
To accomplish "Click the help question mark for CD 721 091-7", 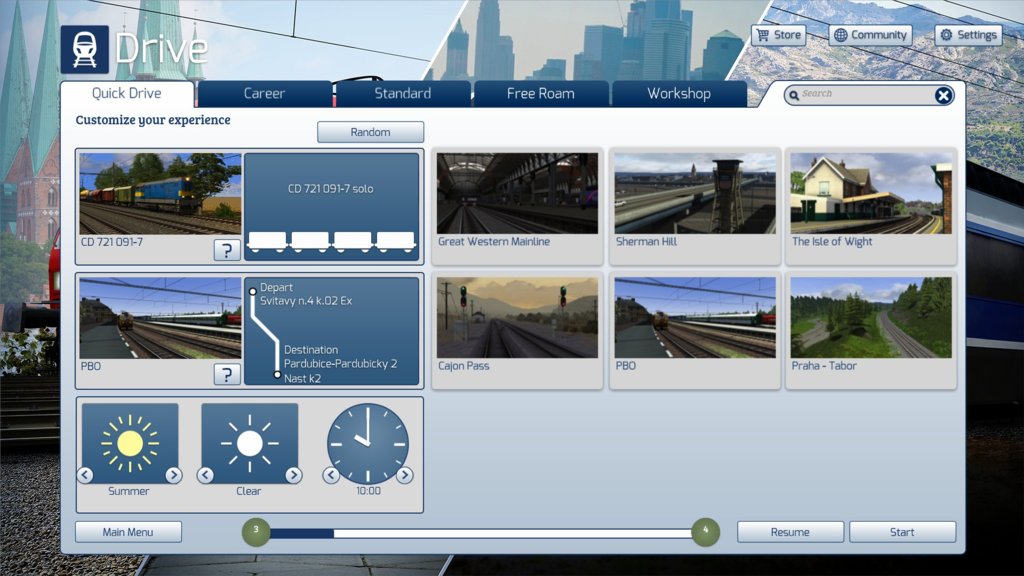I will [227, 250].
